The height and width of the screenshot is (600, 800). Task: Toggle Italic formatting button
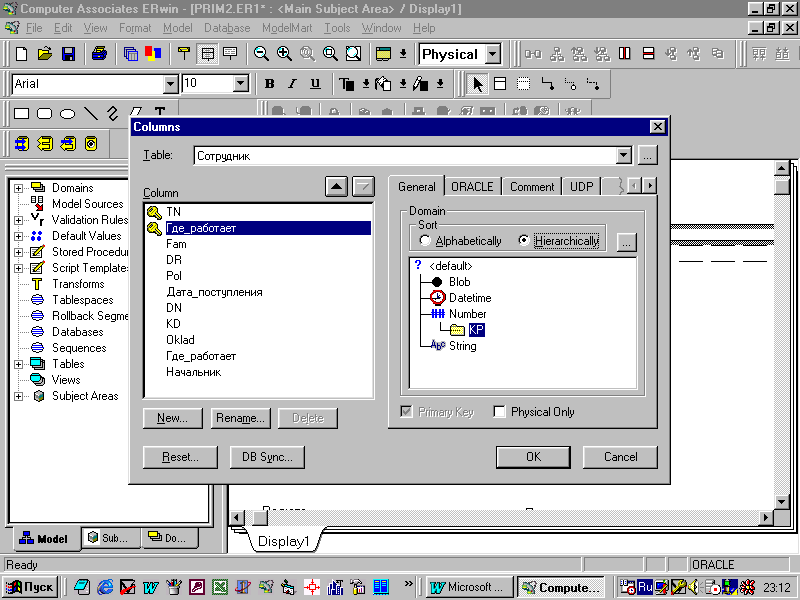pyautogui.click(x=292, y=84)
